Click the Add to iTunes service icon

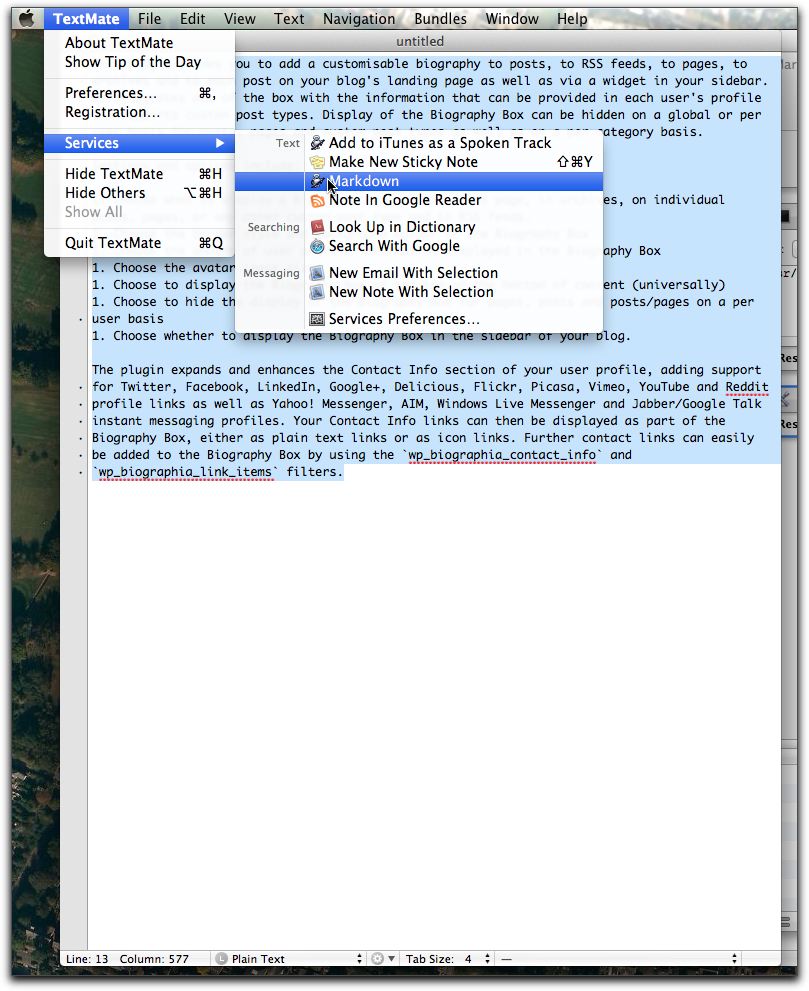[x=317, y=143]
